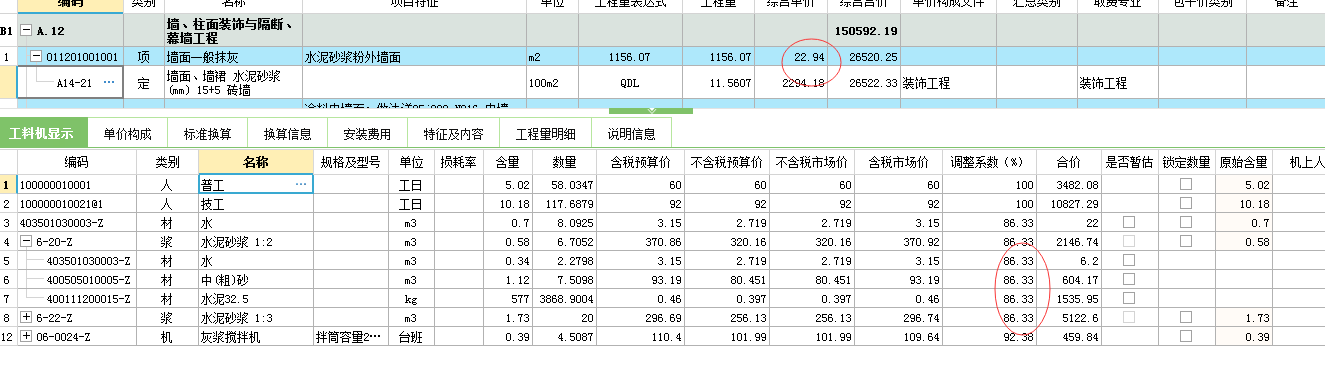Click the 原始含量 column header
The width and height of the screenshot is (1325, 386).
click(x=1244, y=162)
